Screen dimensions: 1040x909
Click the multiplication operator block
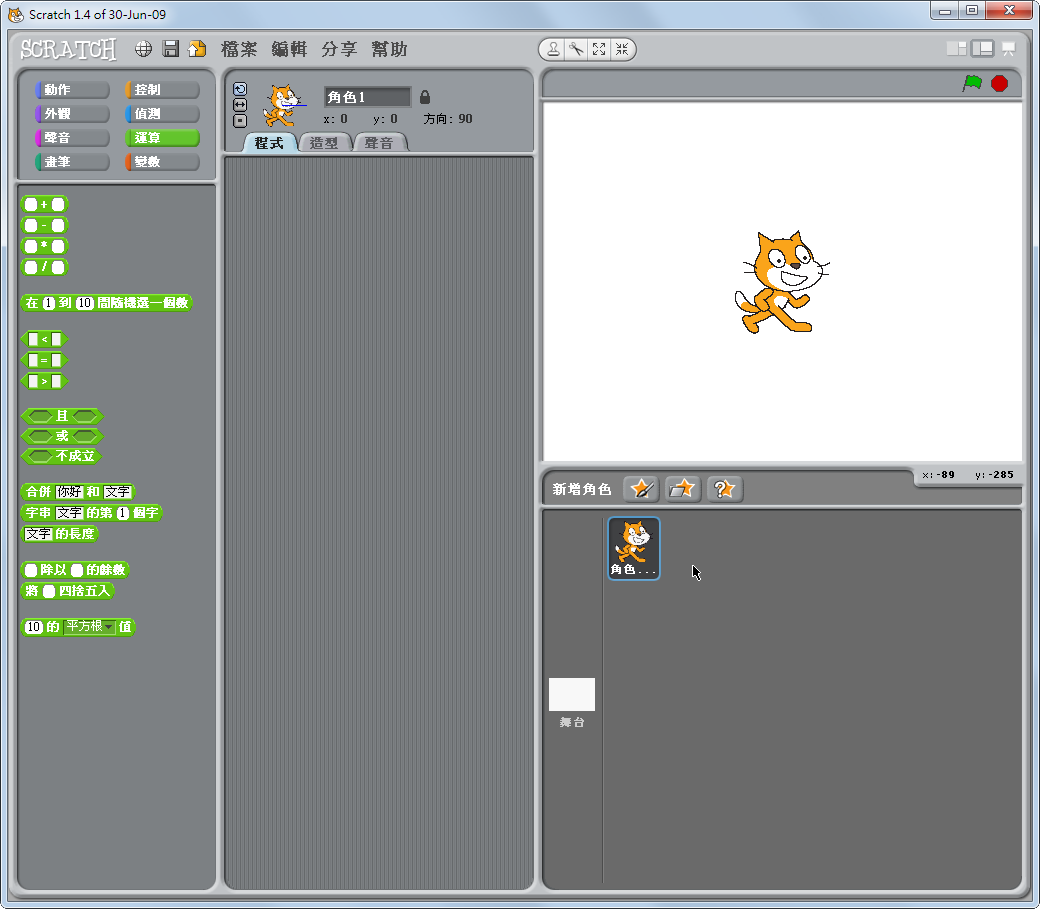44,246
